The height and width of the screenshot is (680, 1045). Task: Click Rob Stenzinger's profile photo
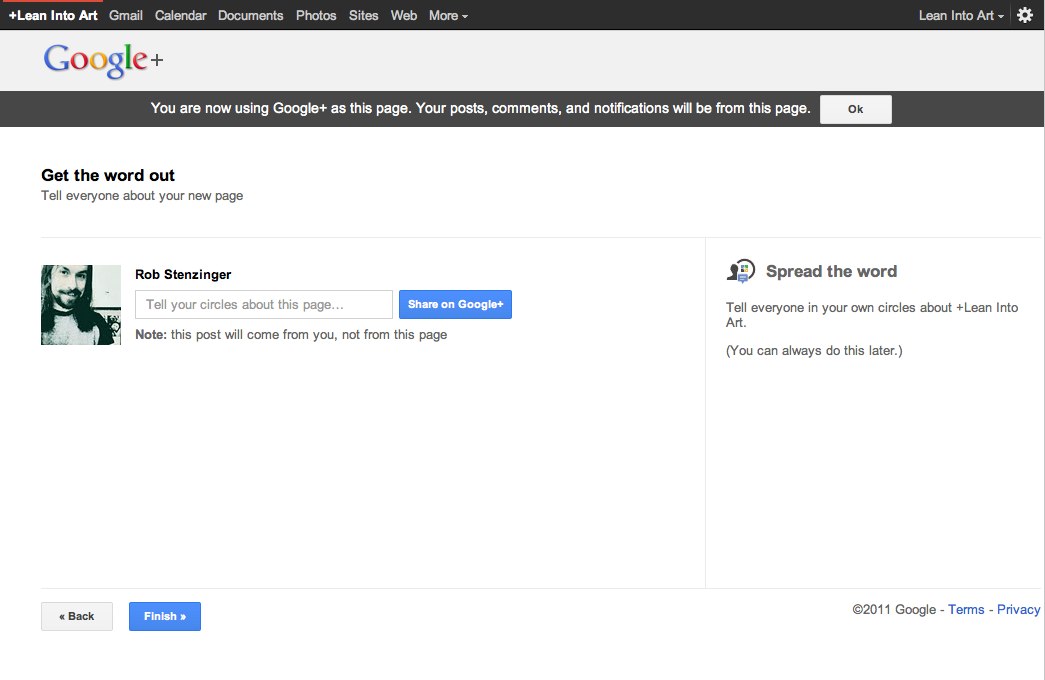coord(81,305)
